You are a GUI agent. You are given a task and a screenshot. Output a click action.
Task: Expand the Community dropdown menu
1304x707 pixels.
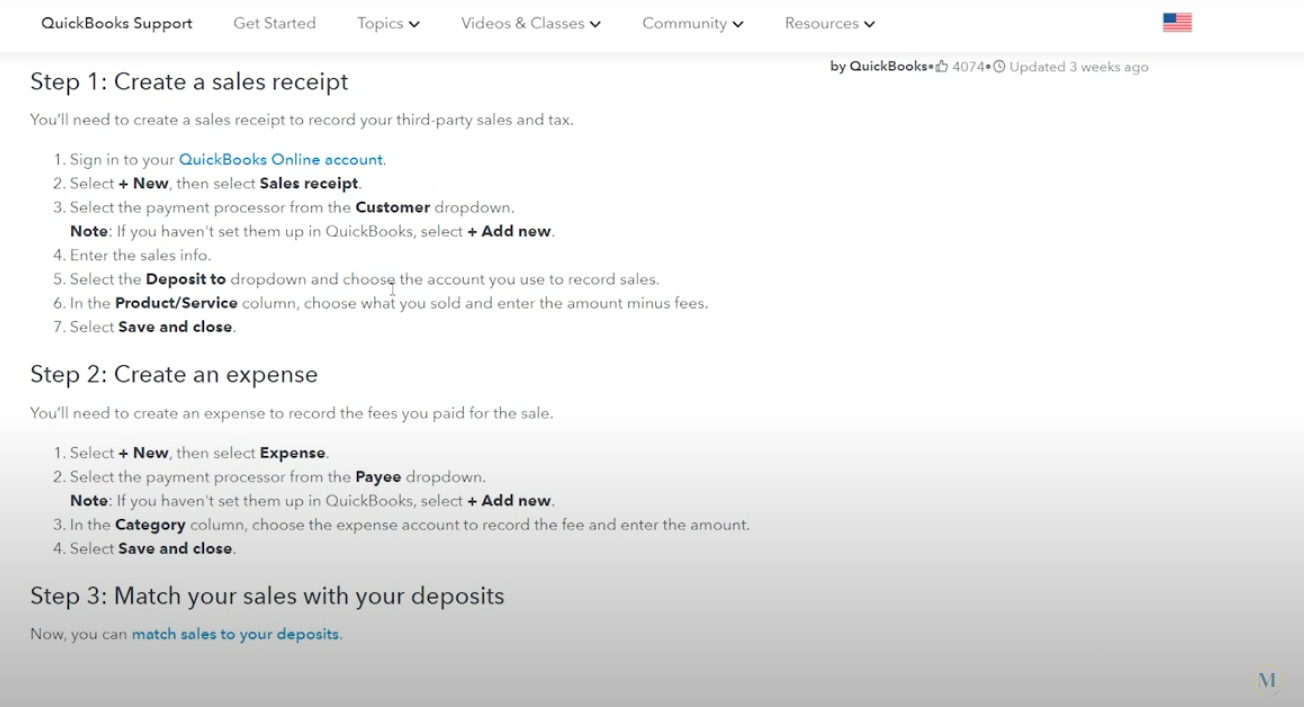[693, 23]
